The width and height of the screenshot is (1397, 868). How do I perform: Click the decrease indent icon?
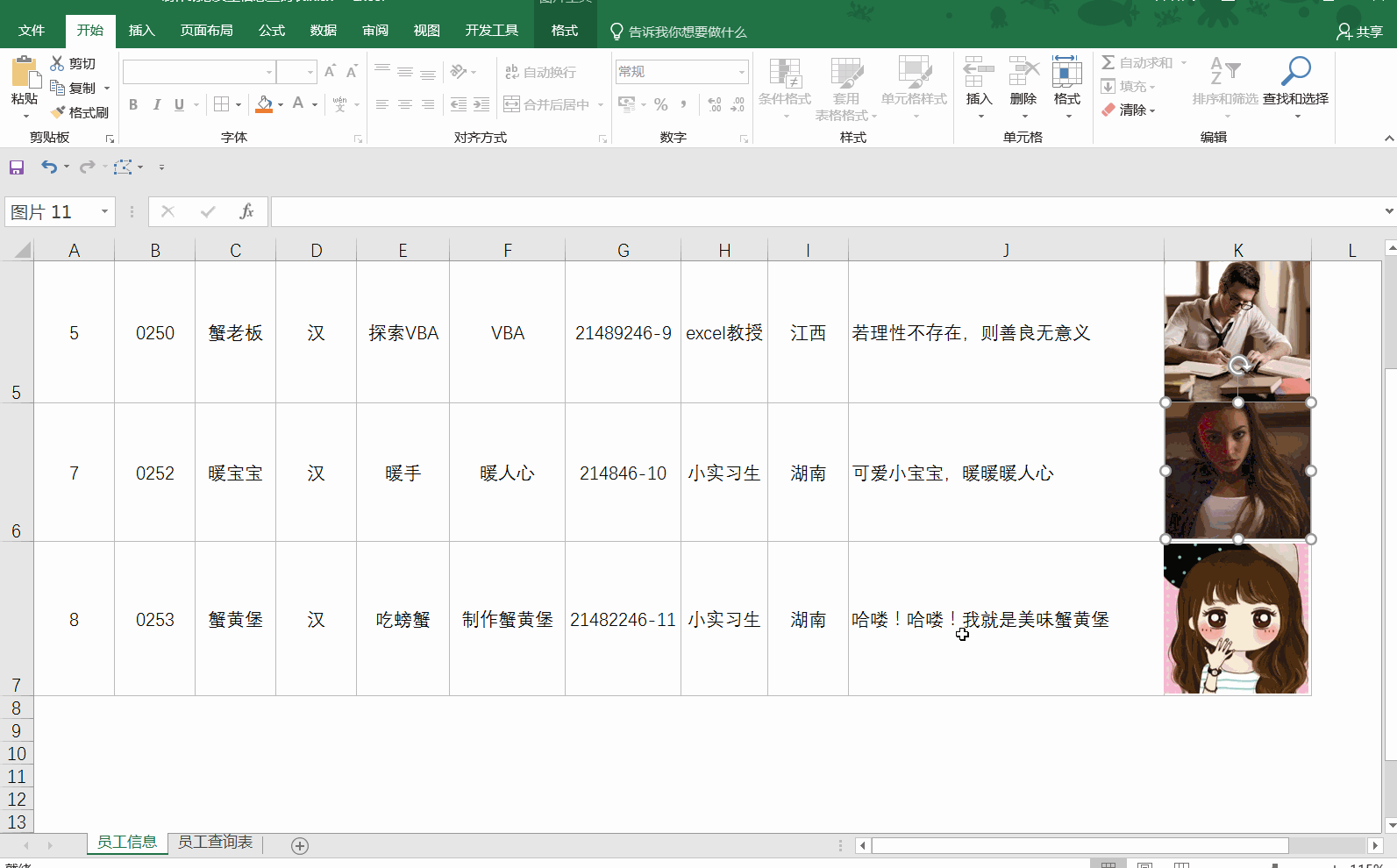(459, 104)
